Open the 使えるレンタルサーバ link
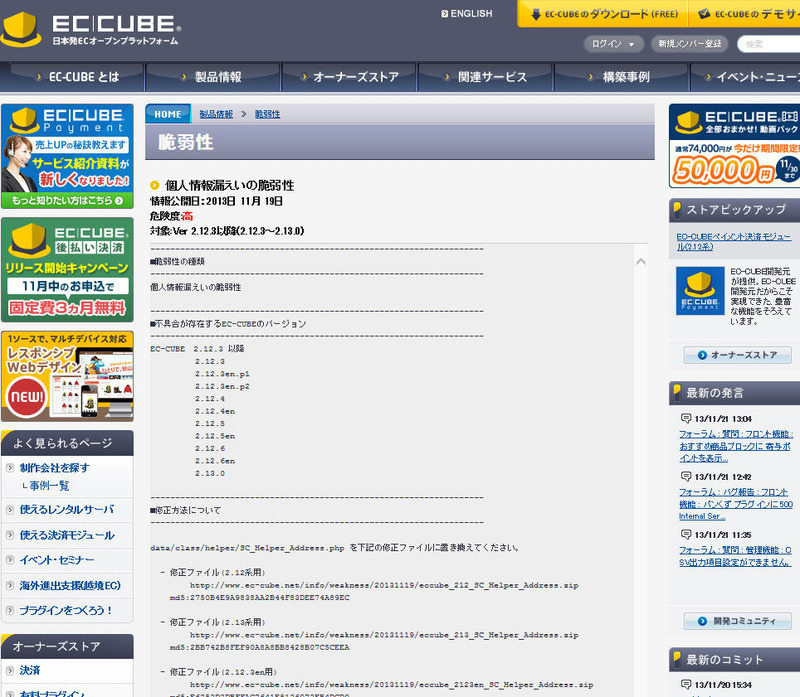 pyautogui.click(x=66, y=510)
